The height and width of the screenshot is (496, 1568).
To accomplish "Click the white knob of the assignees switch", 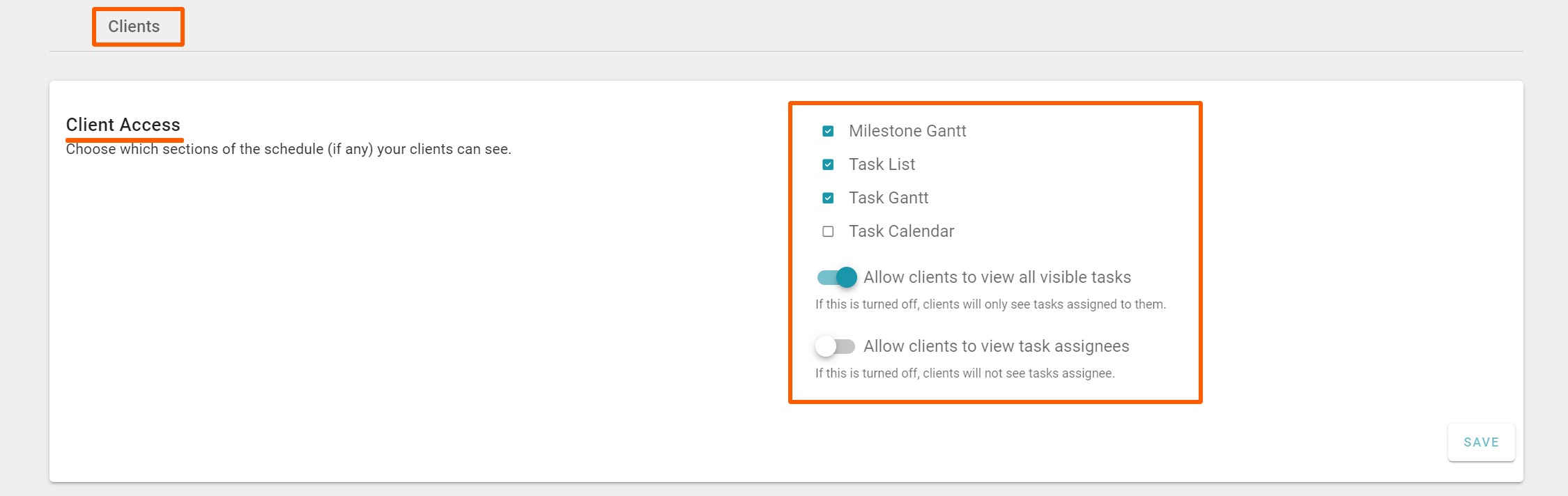I will [826, 346].
